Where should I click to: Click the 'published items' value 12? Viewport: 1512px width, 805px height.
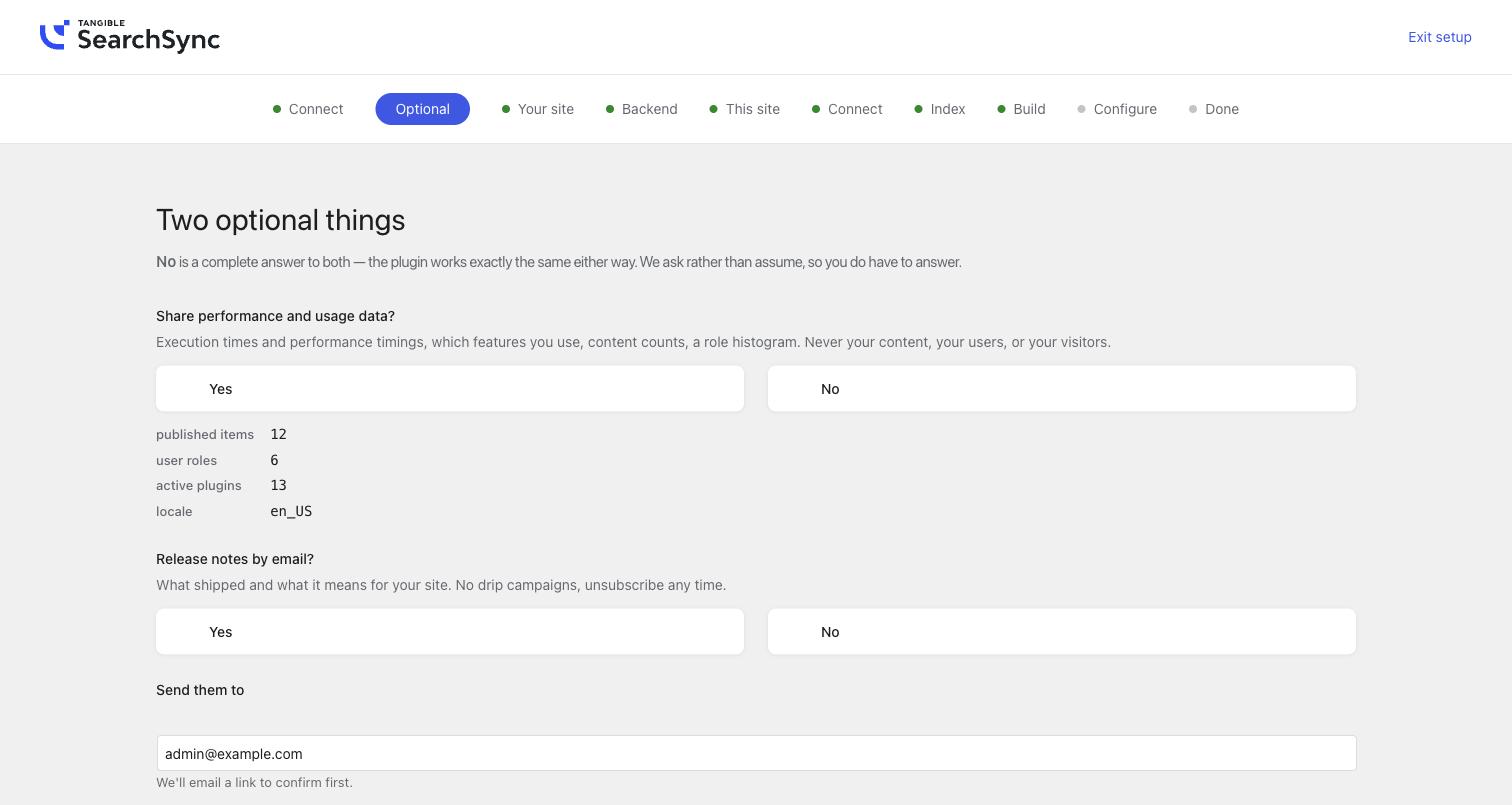pyautogui.click(x=278, y=434)
